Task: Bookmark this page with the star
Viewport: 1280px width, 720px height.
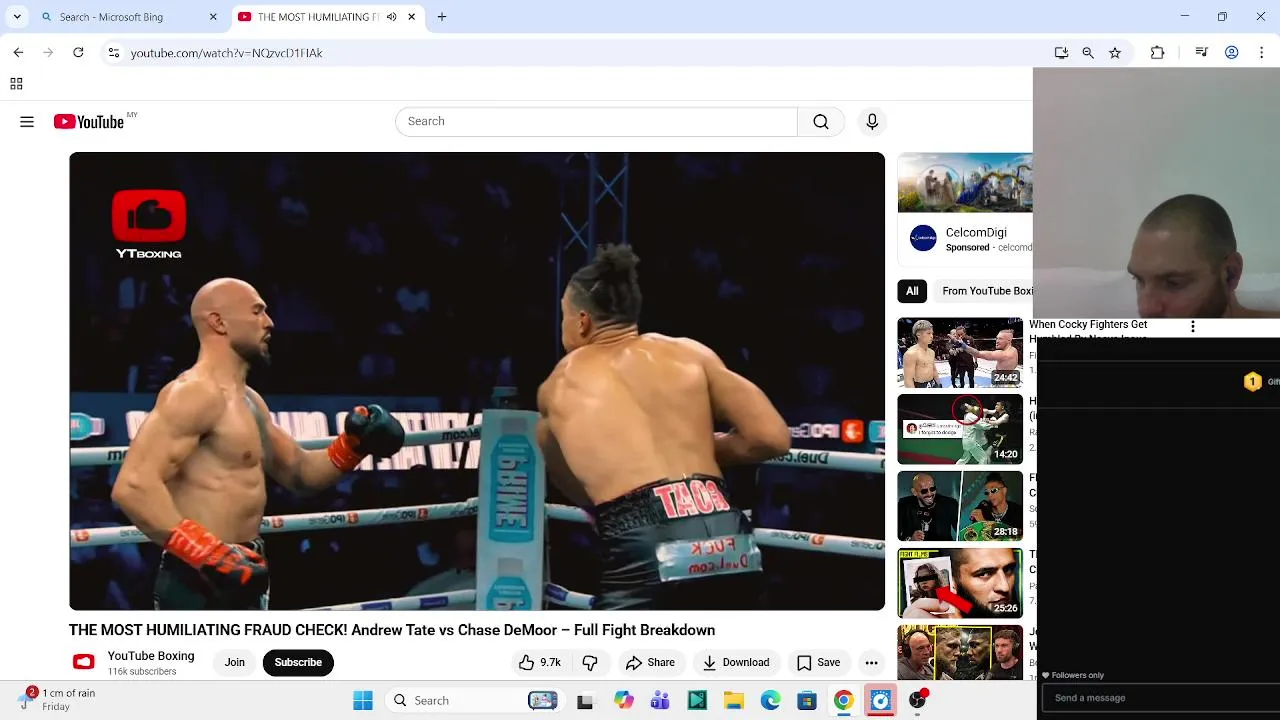Action: tap(1115, 53)
